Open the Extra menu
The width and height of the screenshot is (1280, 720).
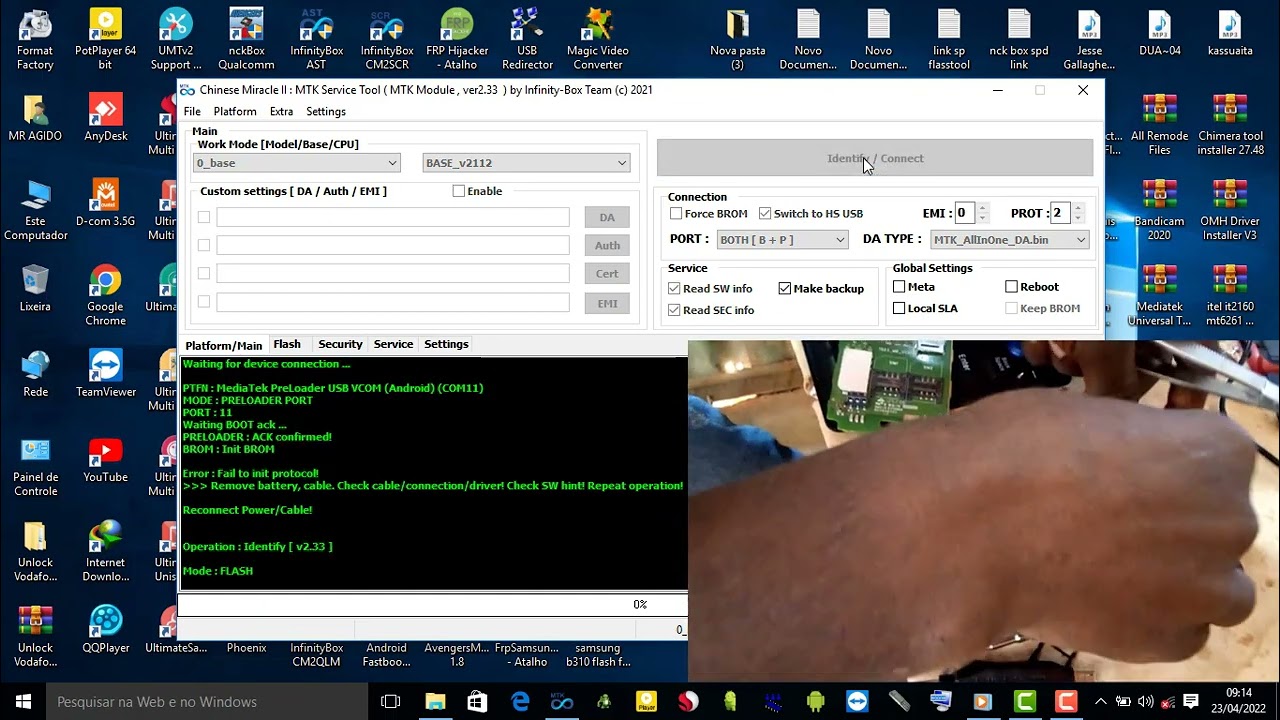point(281,112)
